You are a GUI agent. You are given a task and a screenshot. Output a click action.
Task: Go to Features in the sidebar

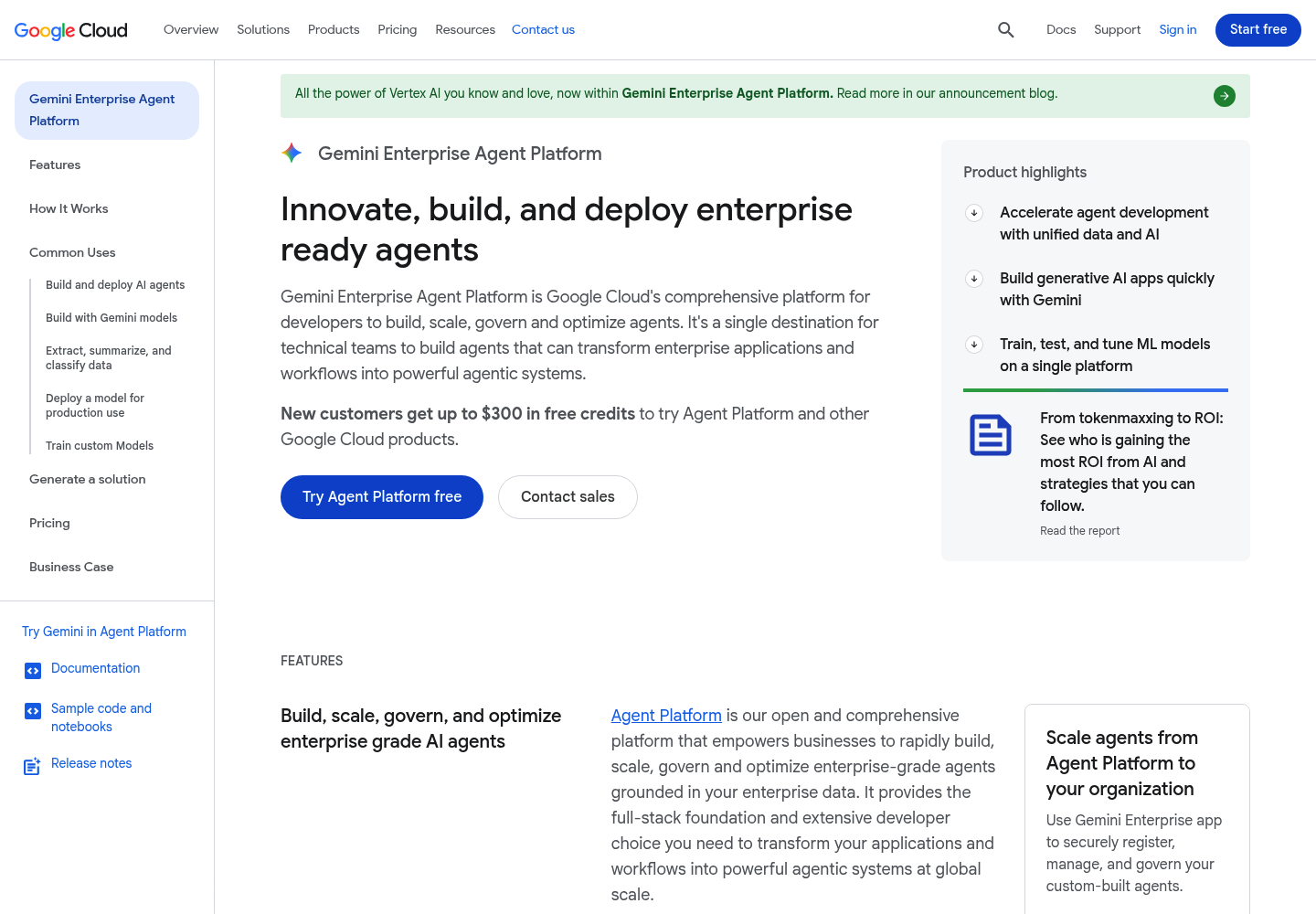[55, 165]
